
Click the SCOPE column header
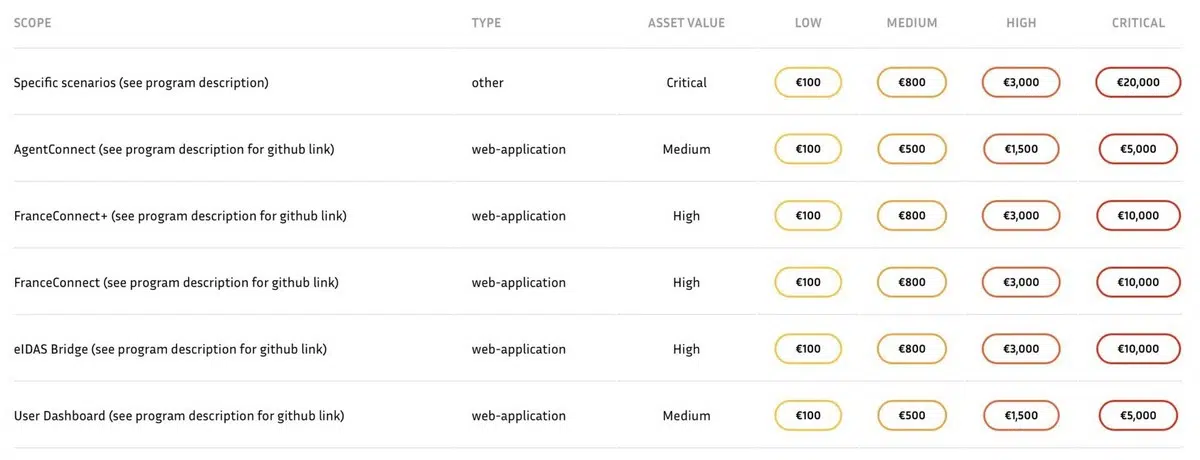tap(33, 23)
